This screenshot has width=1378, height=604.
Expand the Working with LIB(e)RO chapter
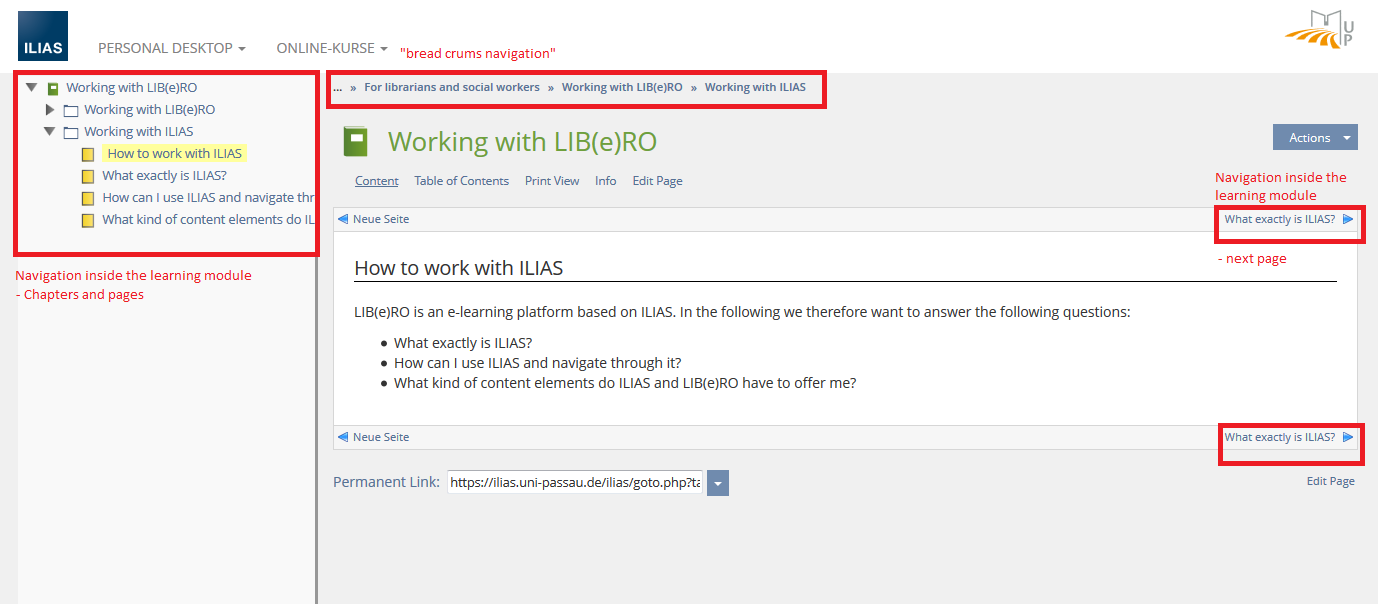coord(50,110)
